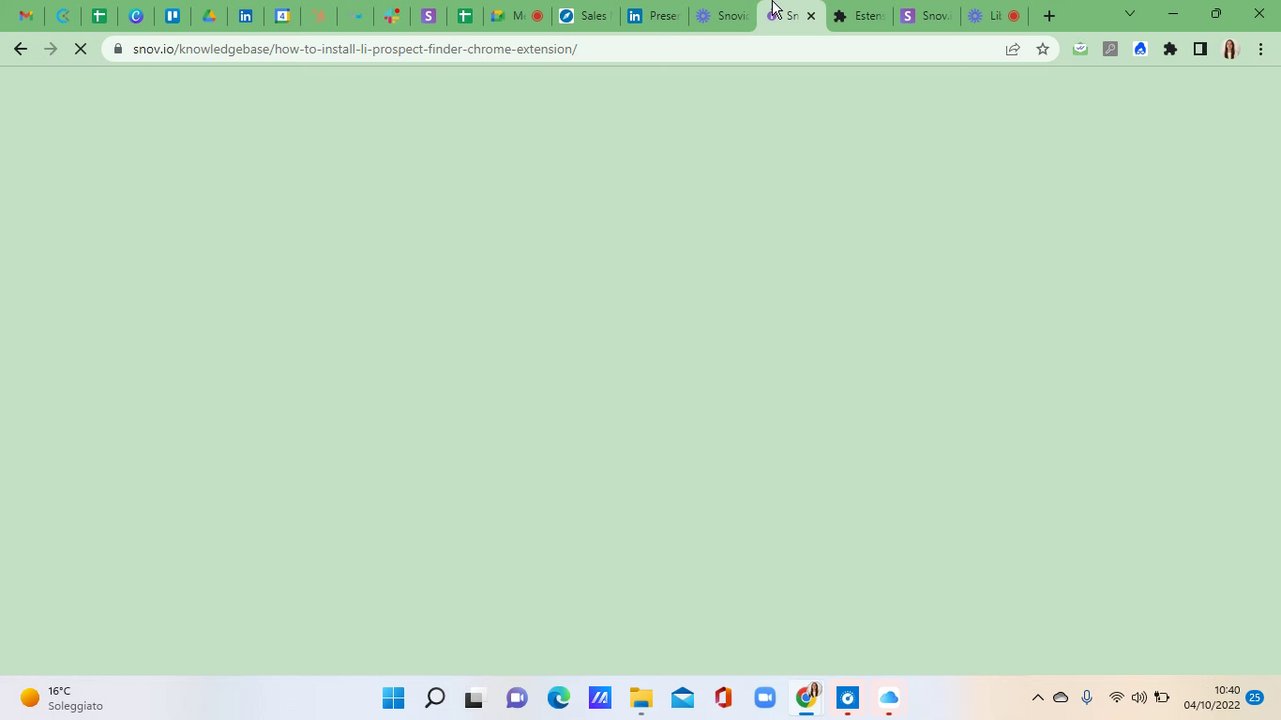
Task: Share this page using the share icon
Action: [1012, 49]
